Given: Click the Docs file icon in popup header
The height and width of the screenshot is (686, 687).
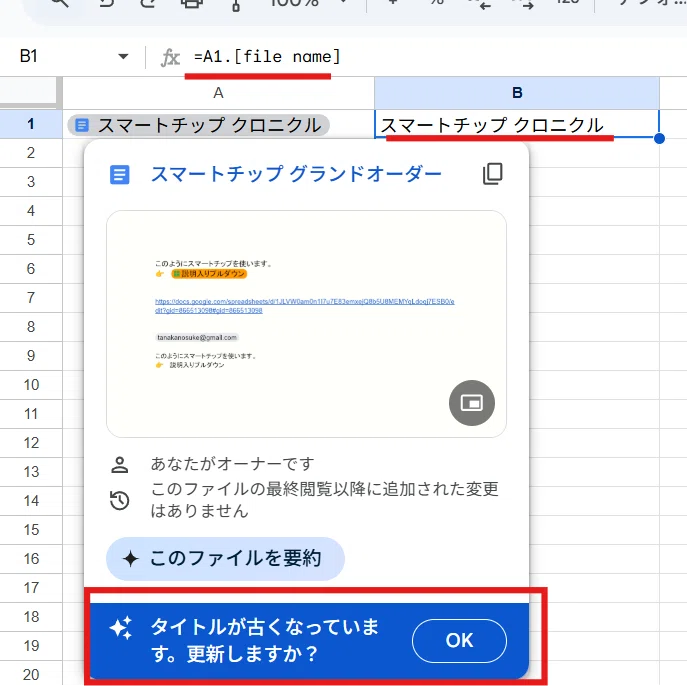Looking at the screenshot, I should pos(119,174).
